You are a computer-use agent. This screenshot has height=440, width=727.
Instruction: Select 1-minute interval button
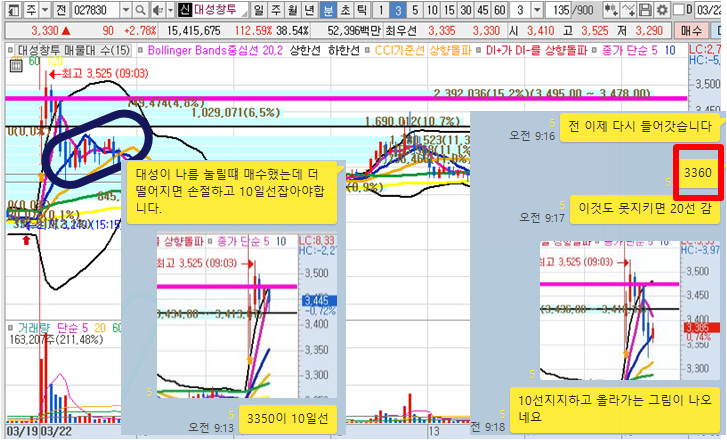pyautogui.click(x=381, y=10)
